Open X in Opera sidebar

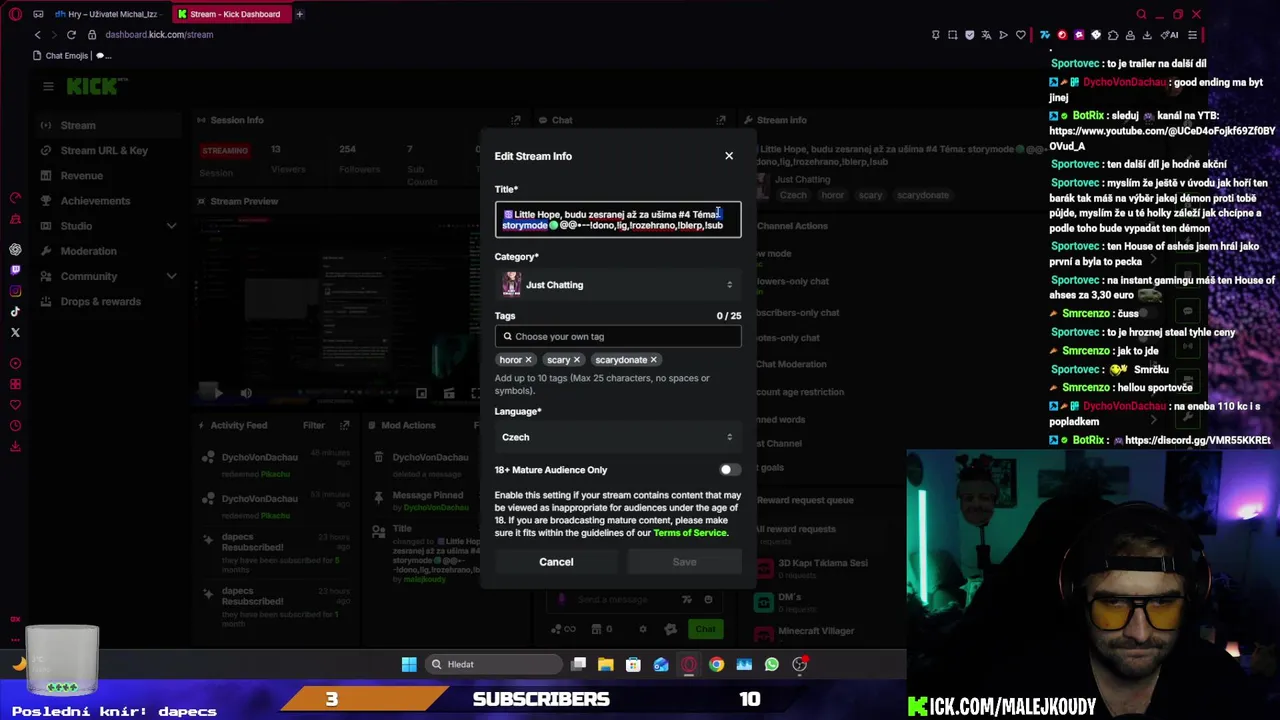(15, 332)
